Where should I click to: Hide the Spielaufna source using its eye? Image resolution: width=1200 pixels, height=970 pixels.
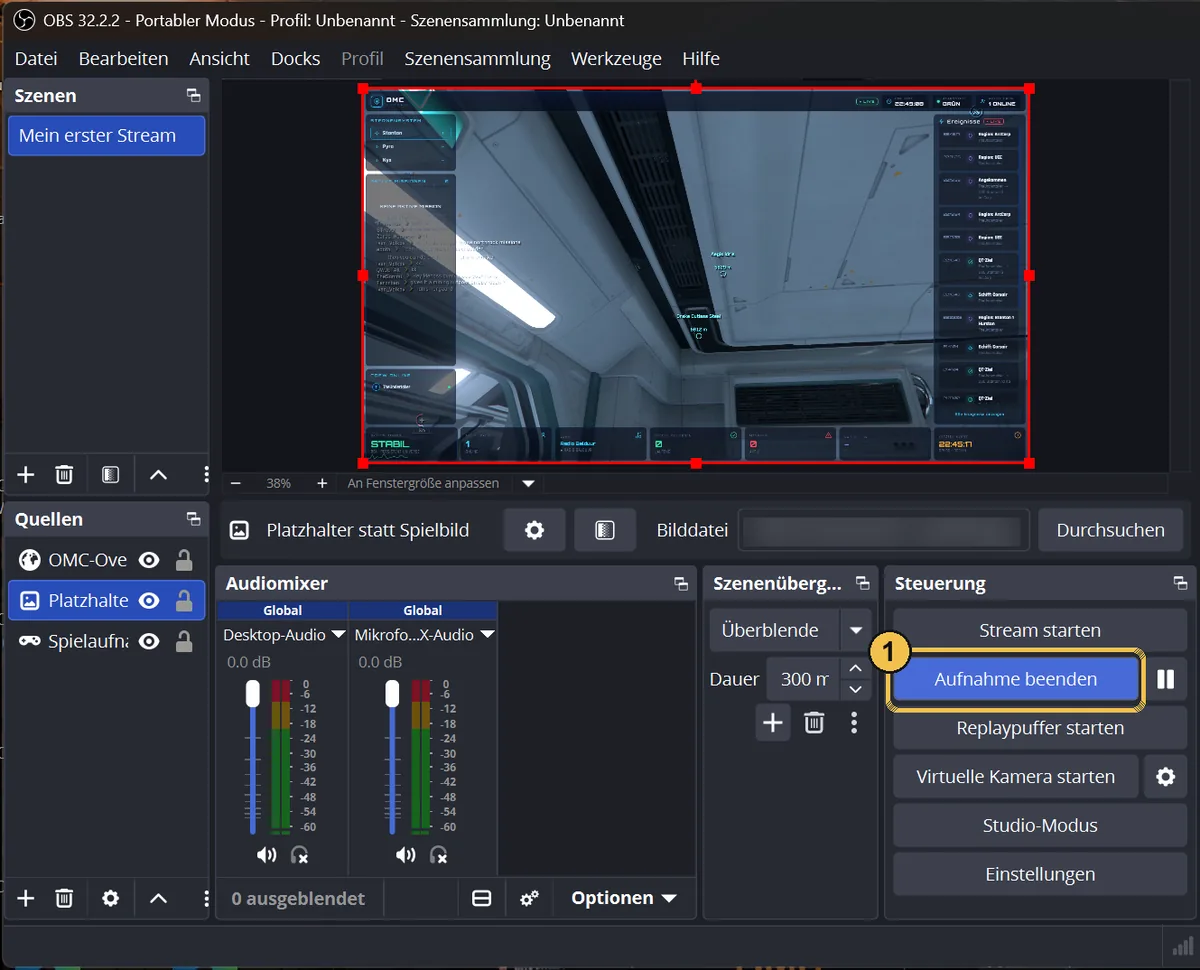pyautogui.click(x=149, y=642)
